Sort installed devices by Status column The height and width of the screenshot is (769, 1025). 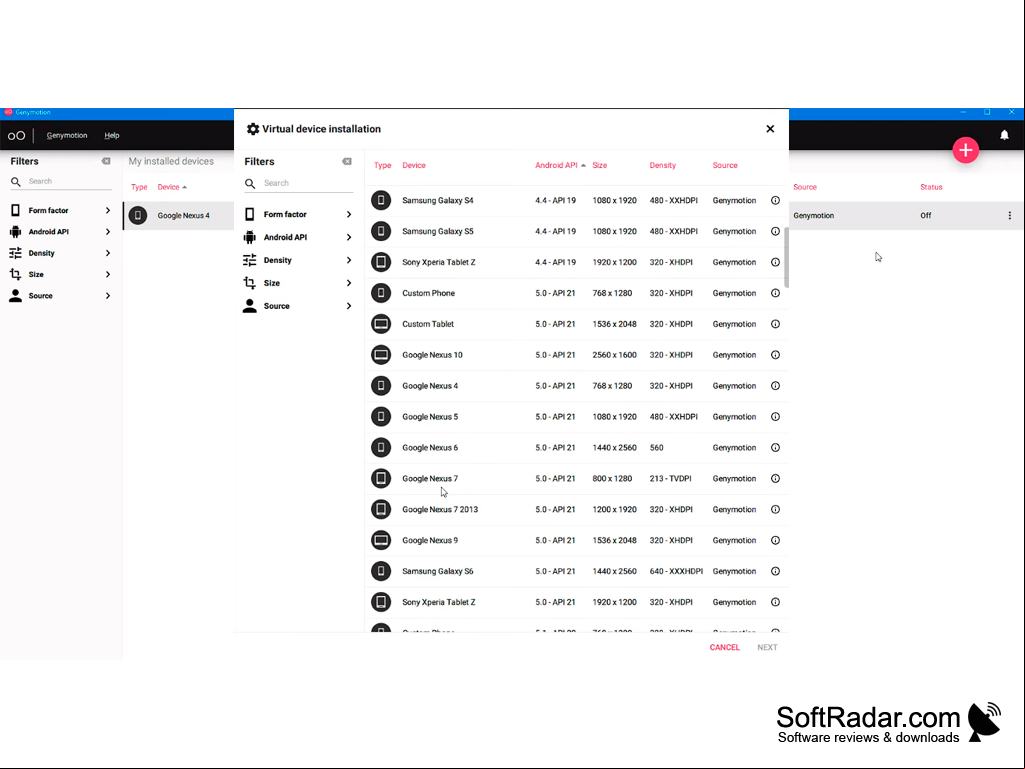coord(931,187)
